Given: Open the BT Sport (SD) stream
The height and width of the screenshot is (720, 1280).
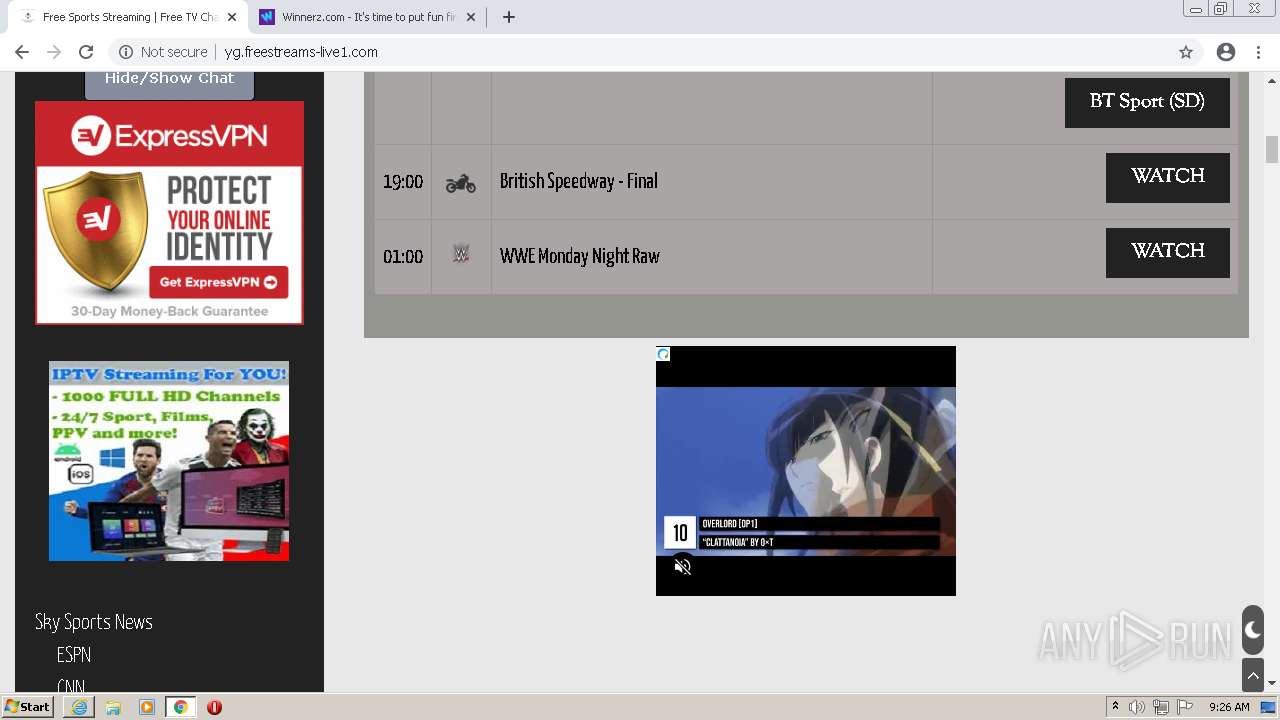Looking at the screenshot, I should pos(1147,102).
